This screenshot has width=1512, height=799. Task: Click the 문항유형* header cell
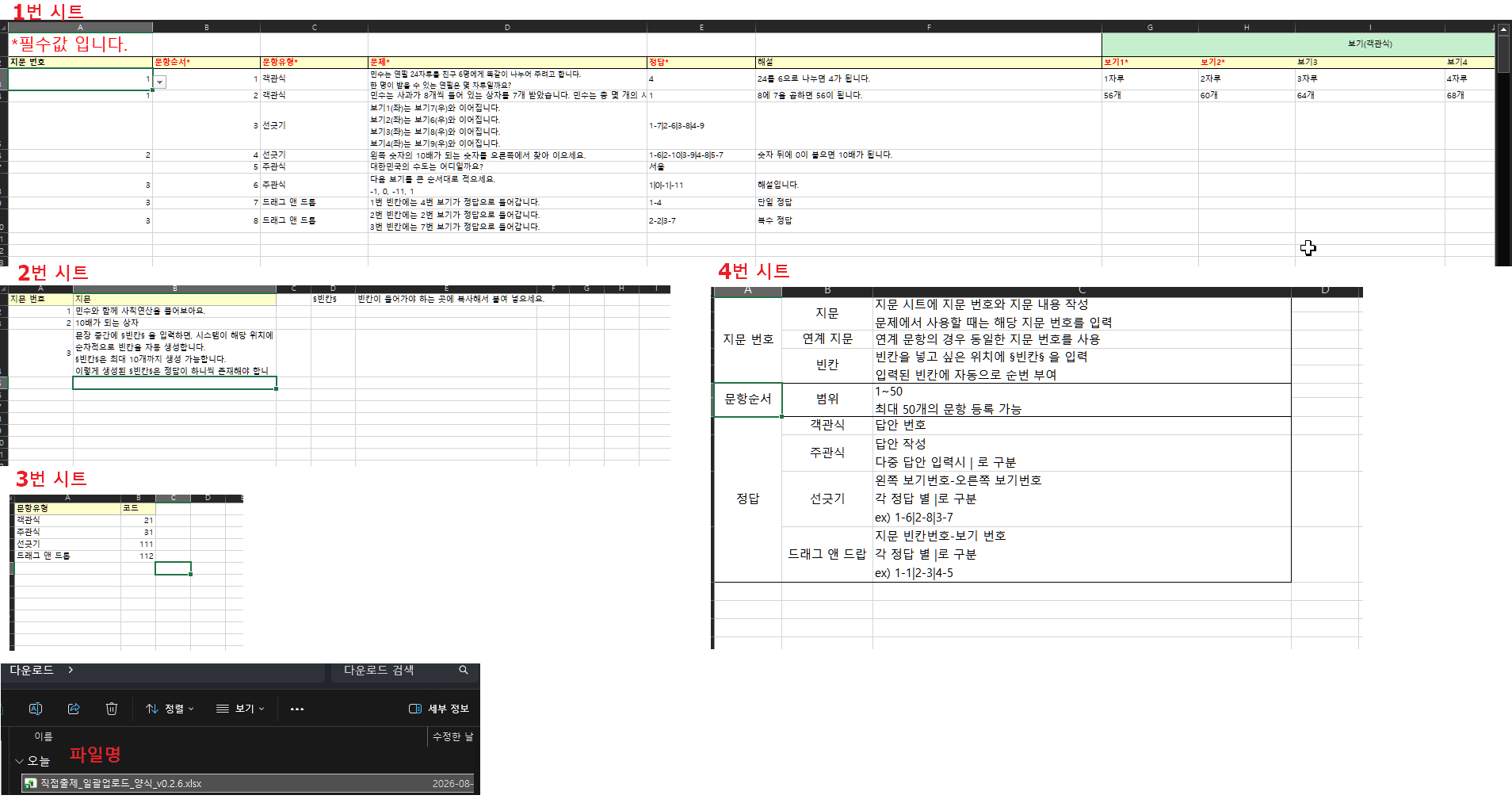pos(314,62)
